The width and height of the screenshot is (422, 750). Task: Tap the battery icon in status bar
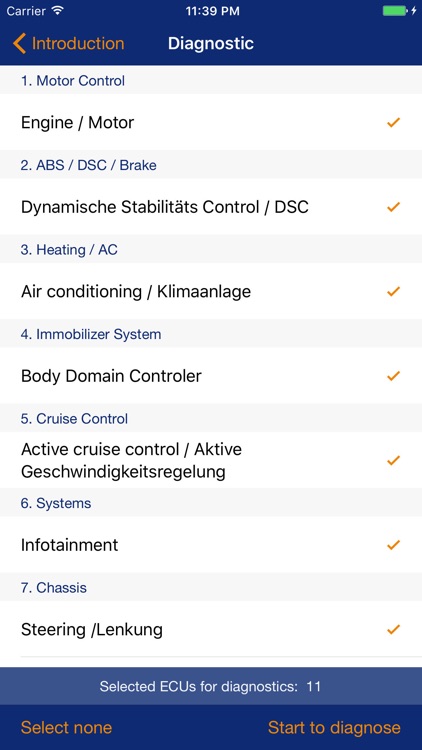point(395,11)
